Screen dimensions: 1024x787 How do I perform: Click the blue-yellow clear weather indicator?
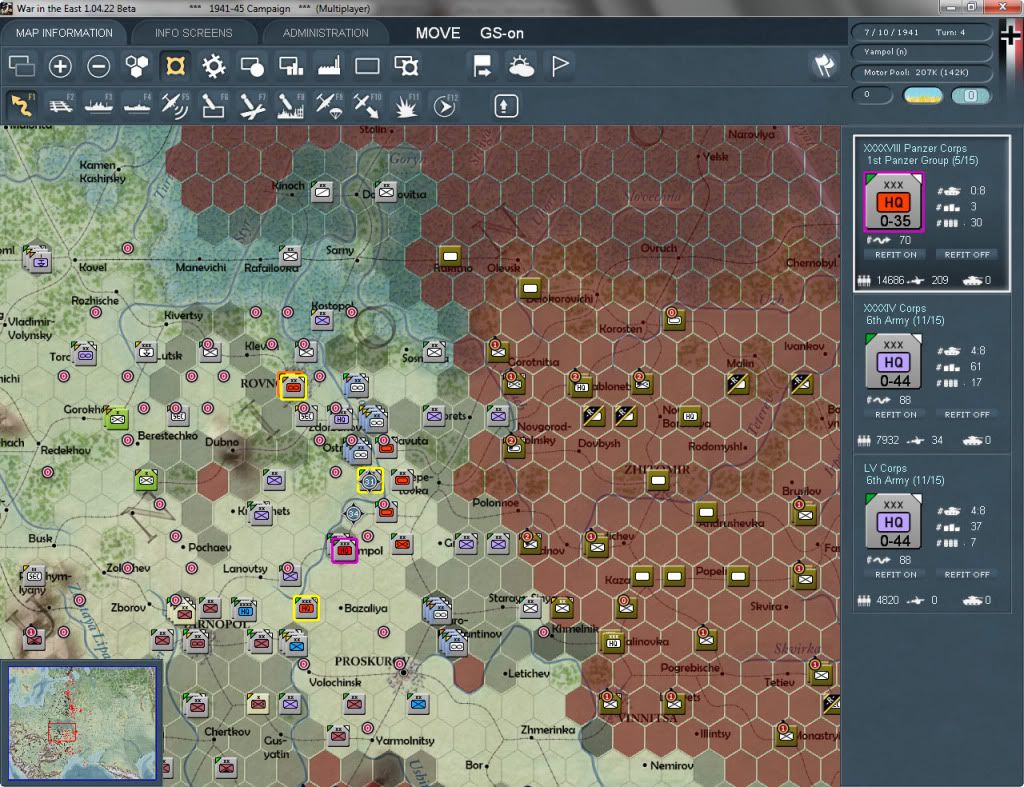pyautogui.click(x=922, y=95)
